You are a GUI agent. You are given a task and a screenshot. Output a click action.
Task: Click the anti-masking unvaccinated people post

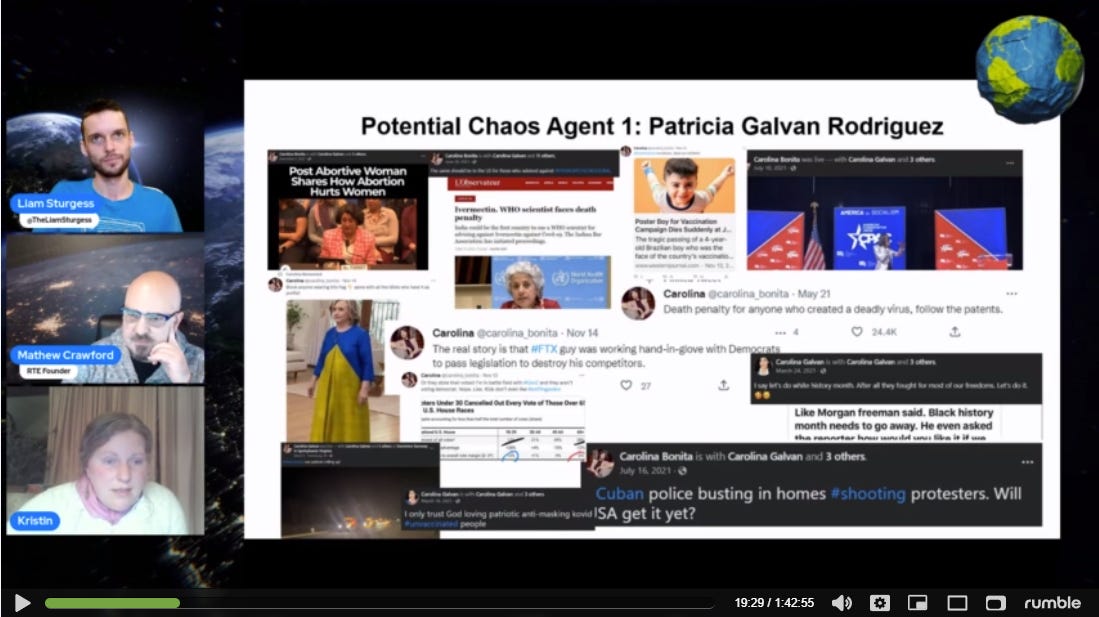(x=498, y=508)
